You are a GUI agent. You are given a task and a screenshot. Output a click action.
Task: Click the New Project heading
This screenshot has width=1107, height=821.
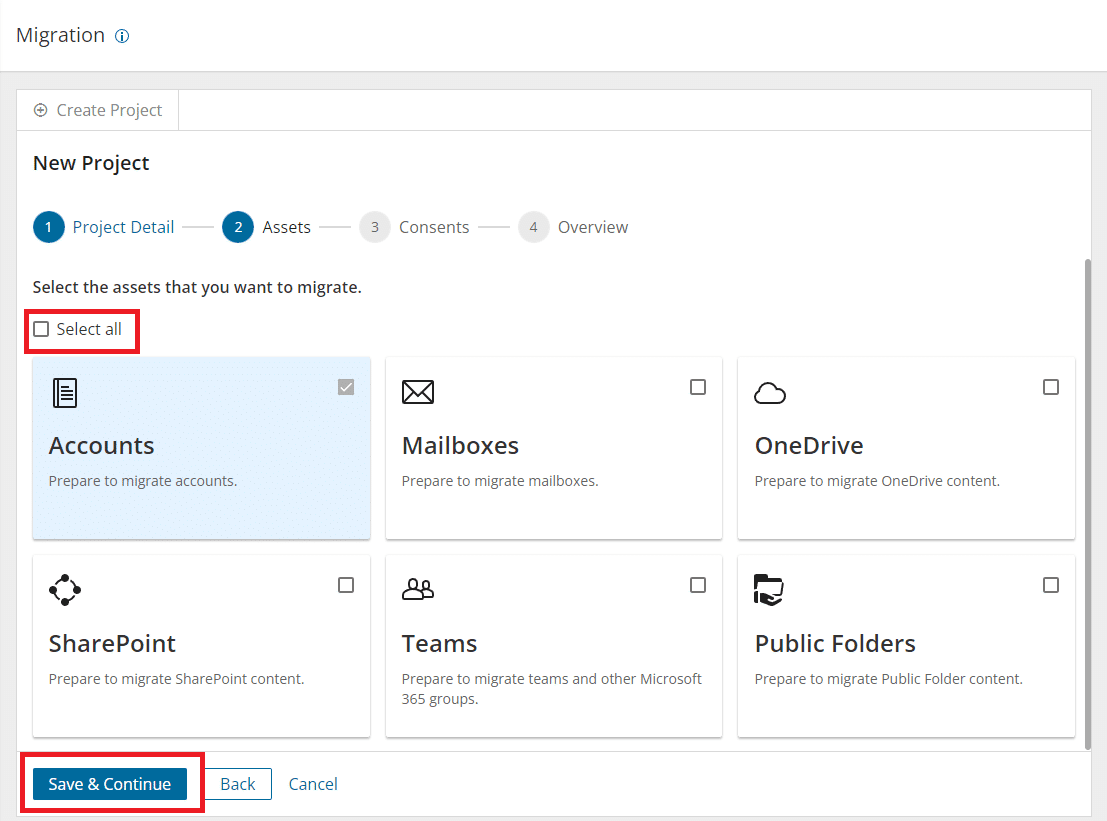[x=91, y=163]
